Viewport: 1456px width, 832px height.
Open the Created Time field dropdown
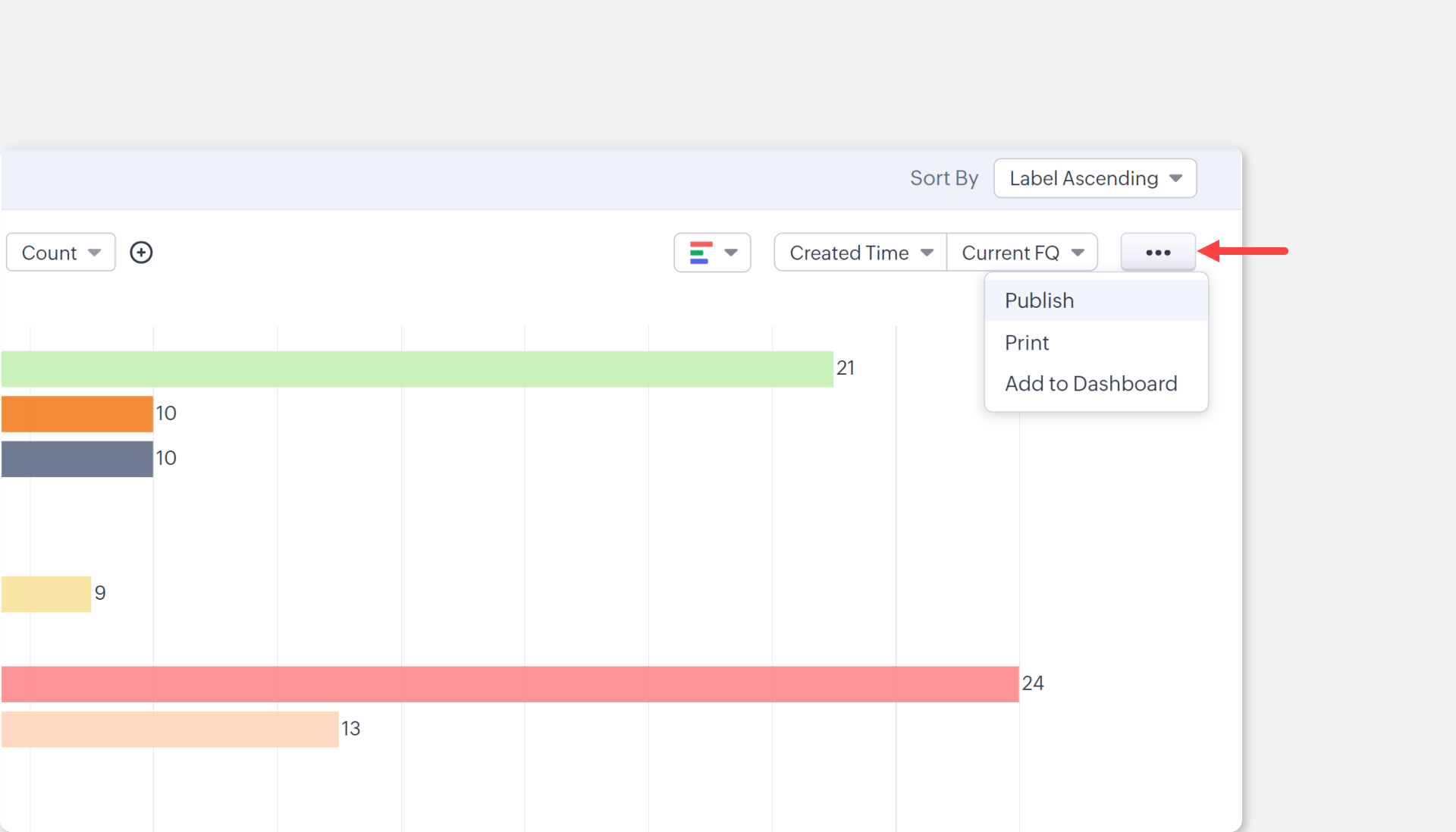pos(860,253)
